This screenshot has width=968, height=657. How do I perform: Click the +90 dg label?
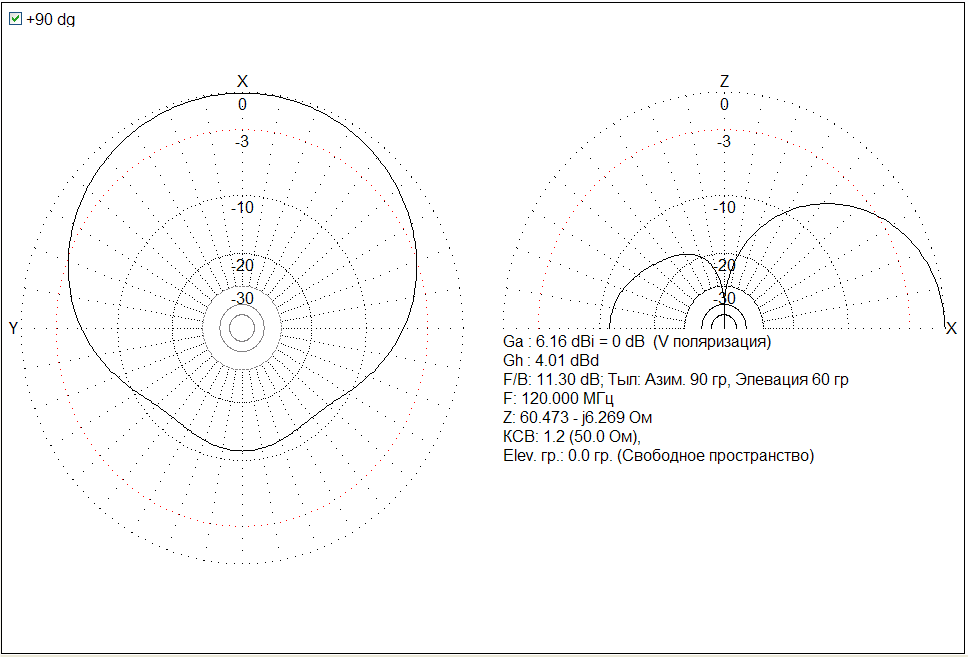(51, 20)
